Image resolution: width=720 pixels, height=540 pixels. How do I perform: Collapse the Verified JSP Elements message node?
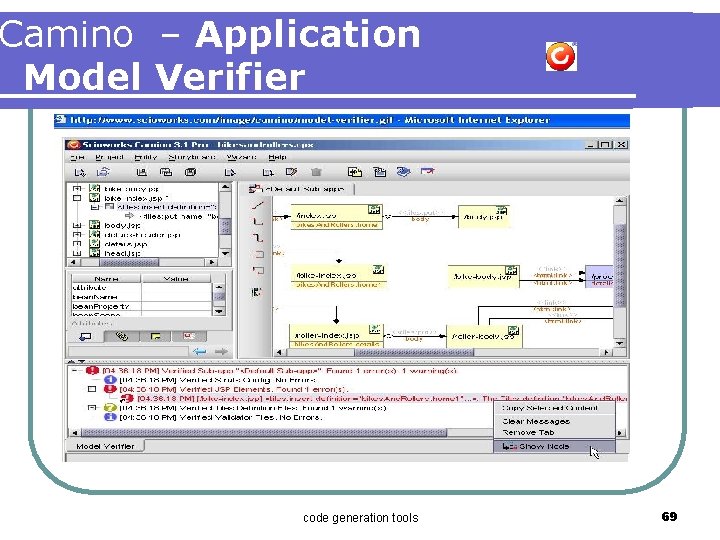point(92,389)
